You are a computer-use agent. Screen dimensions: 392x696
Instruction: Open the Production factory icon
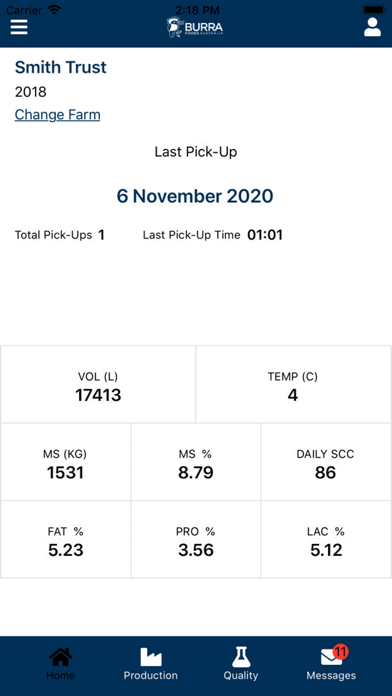pyautogui.click(x=150, y=657)
